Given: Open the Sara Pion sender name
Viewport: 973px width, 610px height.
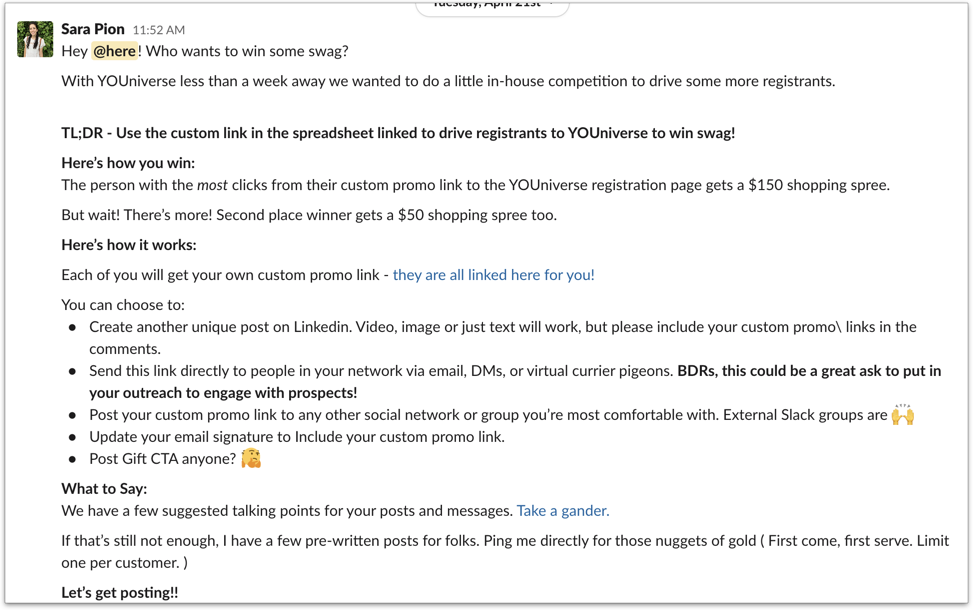Looking at the screenshot, I should point(92,29).
